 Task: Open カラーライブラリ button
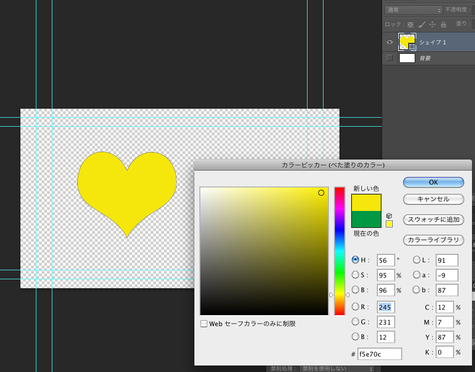433,240
